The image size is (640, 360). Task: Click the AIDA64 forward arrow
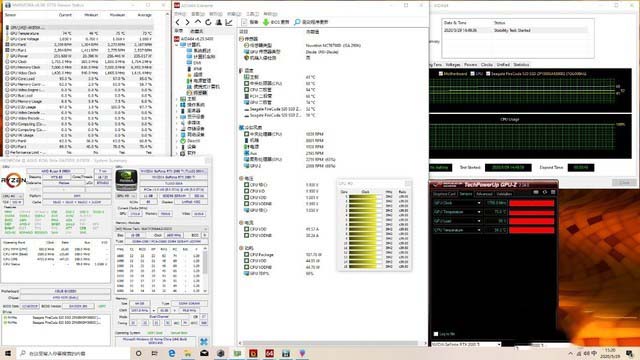tap(187, 22)
